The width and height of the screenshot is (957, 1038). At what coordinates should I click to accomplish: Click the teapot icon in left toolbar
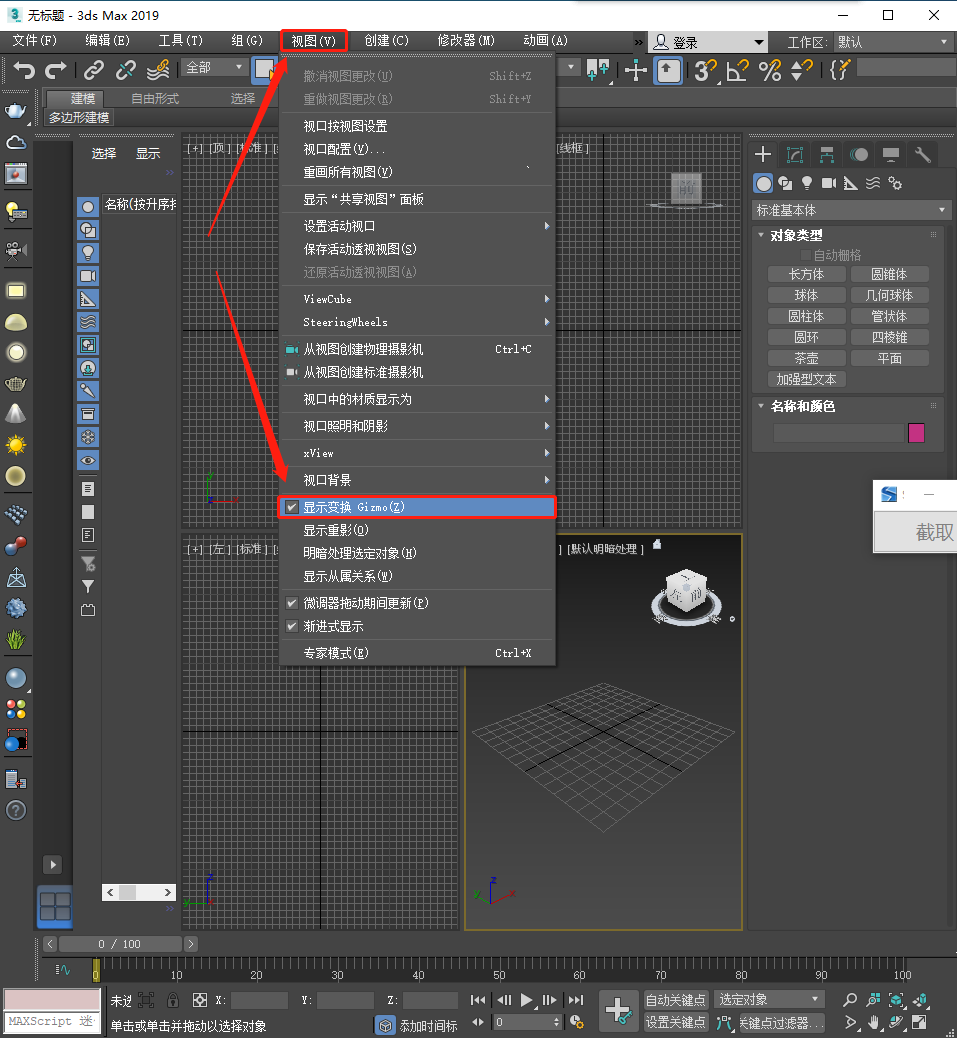(16, 111)
